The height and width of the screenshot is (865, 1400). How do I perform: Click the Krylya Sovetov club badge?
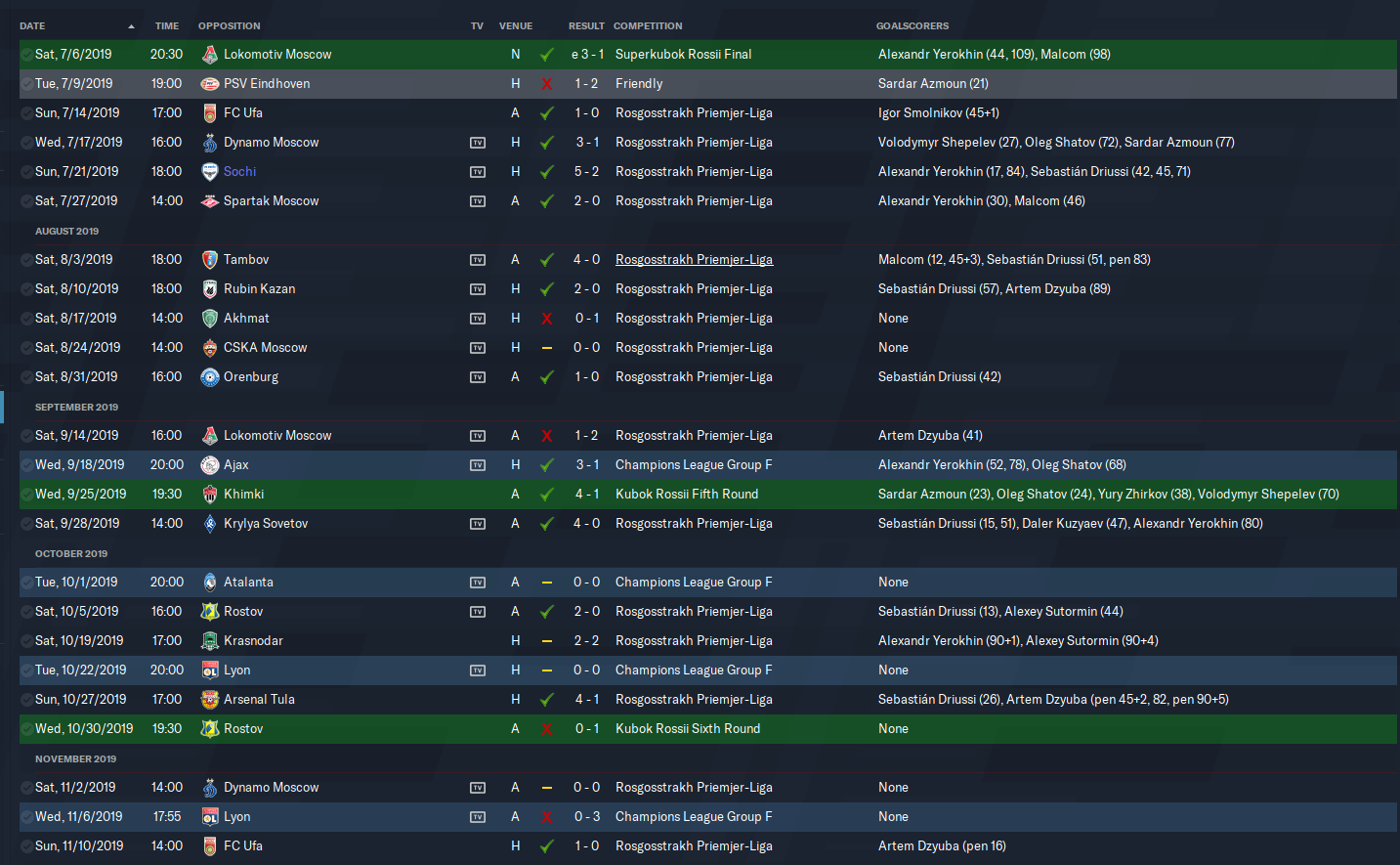[209, 524]
